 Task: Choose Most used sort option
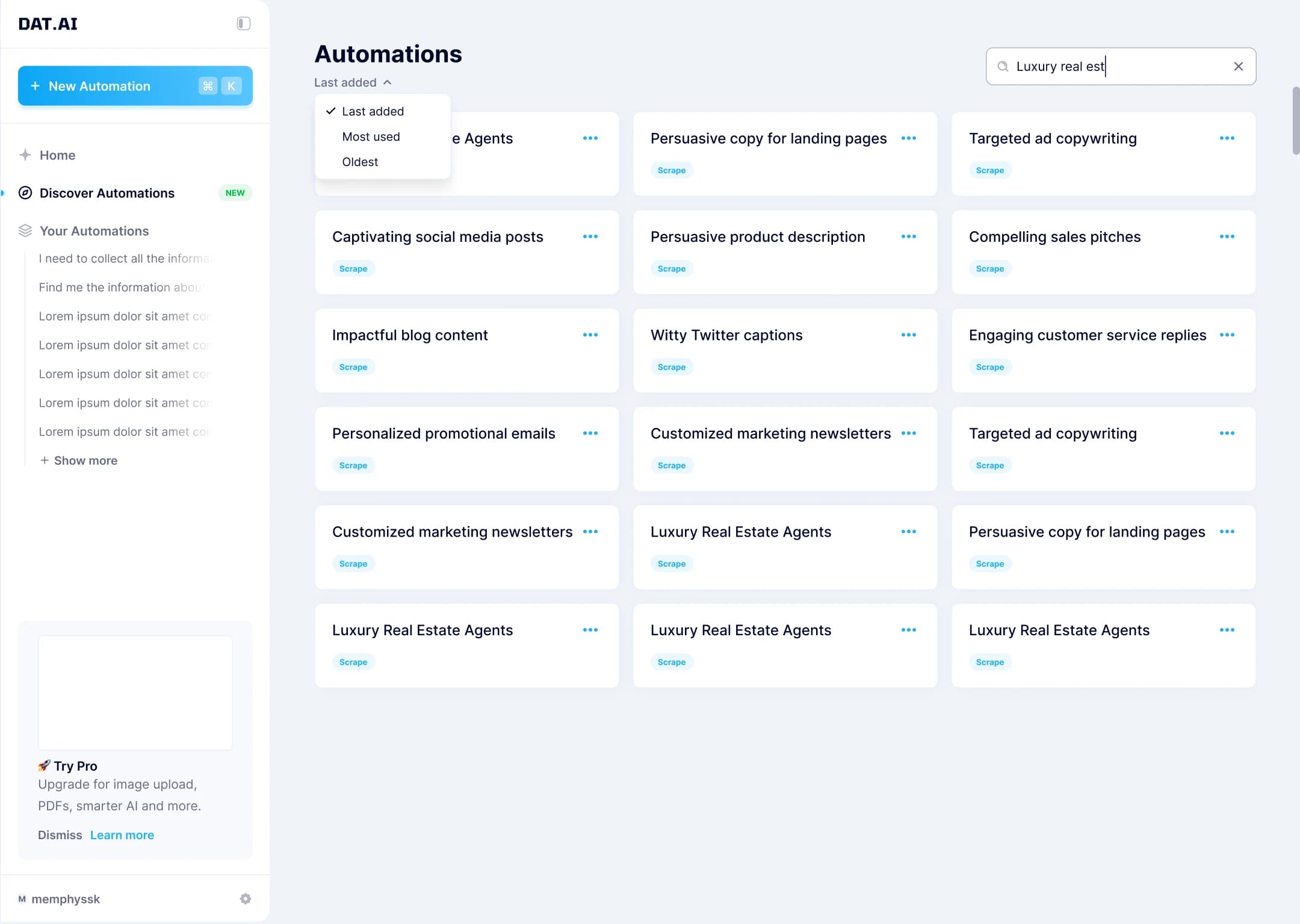tap(383, 137)
